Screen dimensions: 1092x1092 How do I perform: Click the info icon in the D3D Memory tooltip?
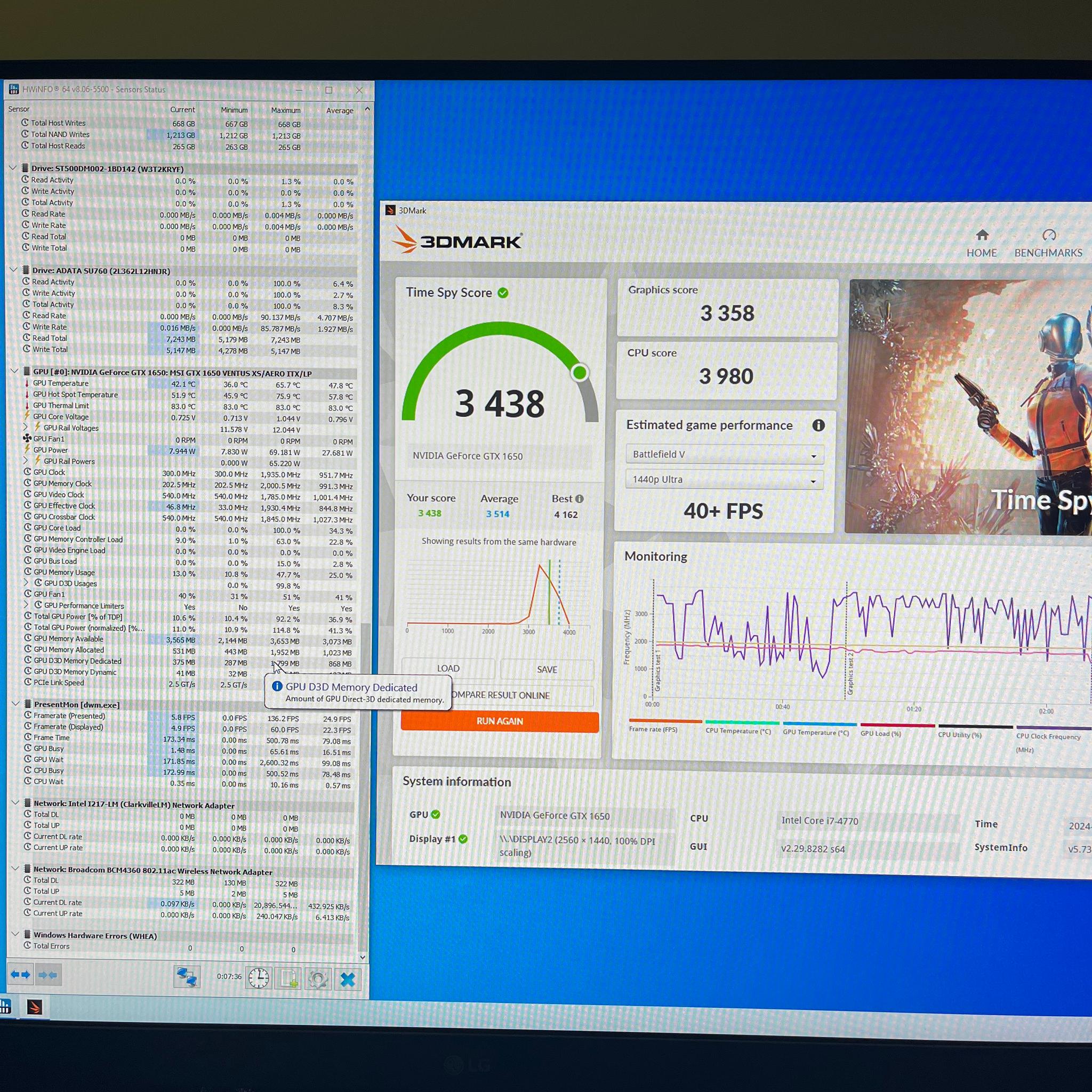pyautogui.click(x=277, y=686)
